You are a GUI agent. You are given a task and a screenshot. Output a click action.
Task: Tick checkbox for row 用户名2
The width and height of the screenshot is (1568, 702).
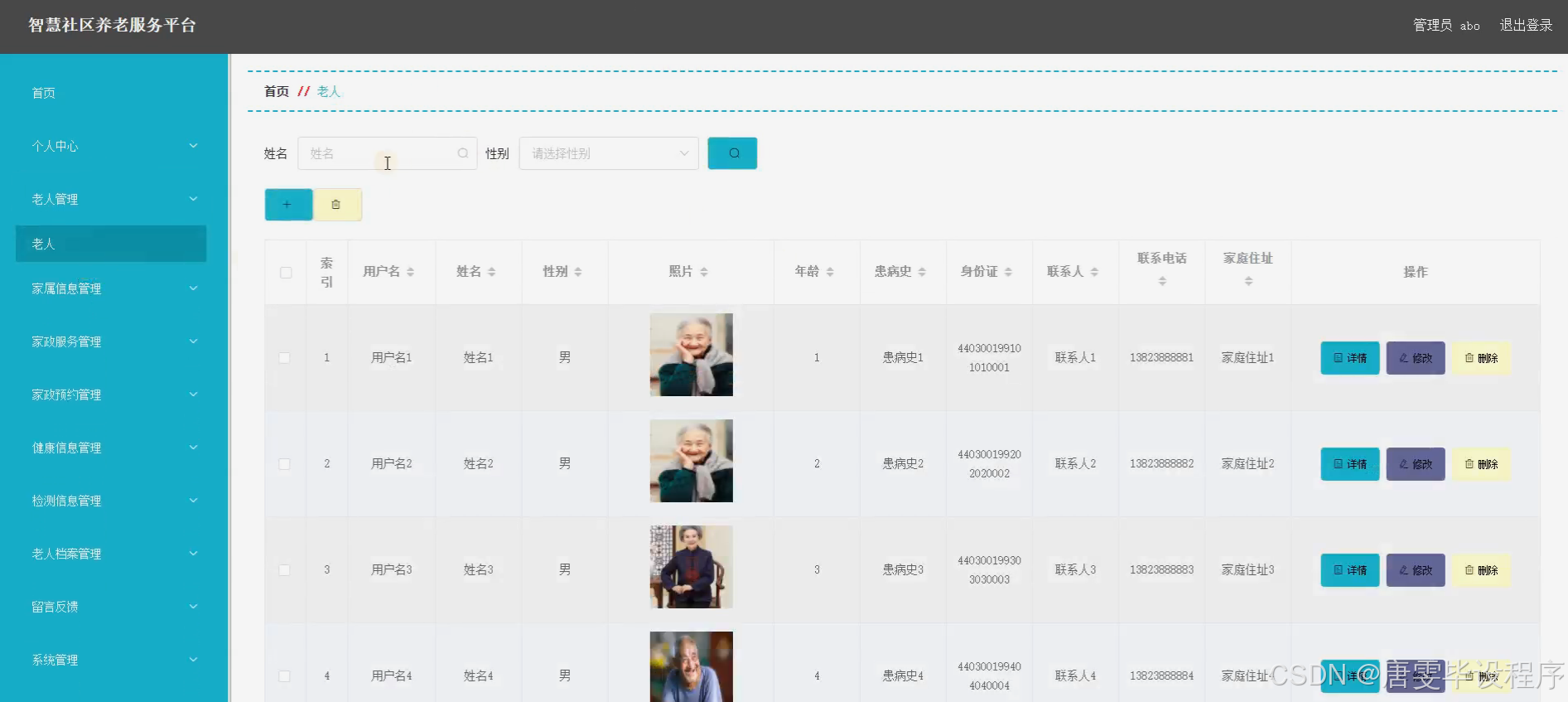tap(284, 464)
